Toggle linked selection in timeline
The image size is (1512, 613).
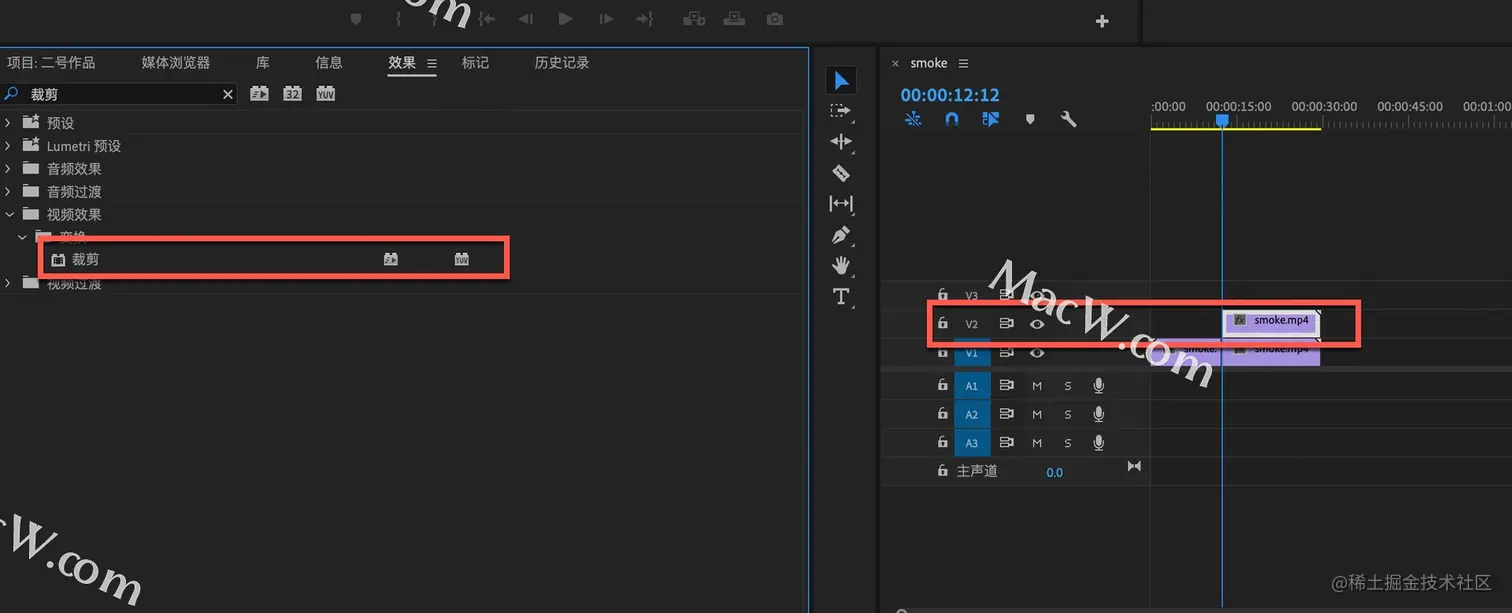[x=991, y=119]
